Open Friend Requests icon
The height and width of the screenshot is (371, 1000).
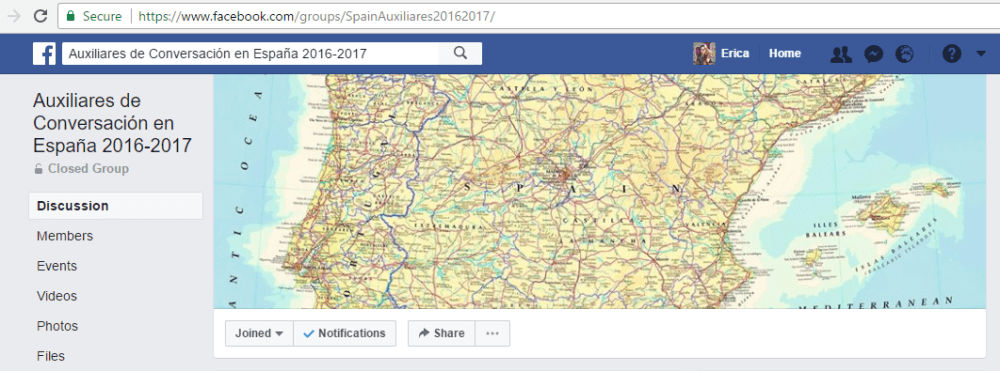[x=841, y=54]
